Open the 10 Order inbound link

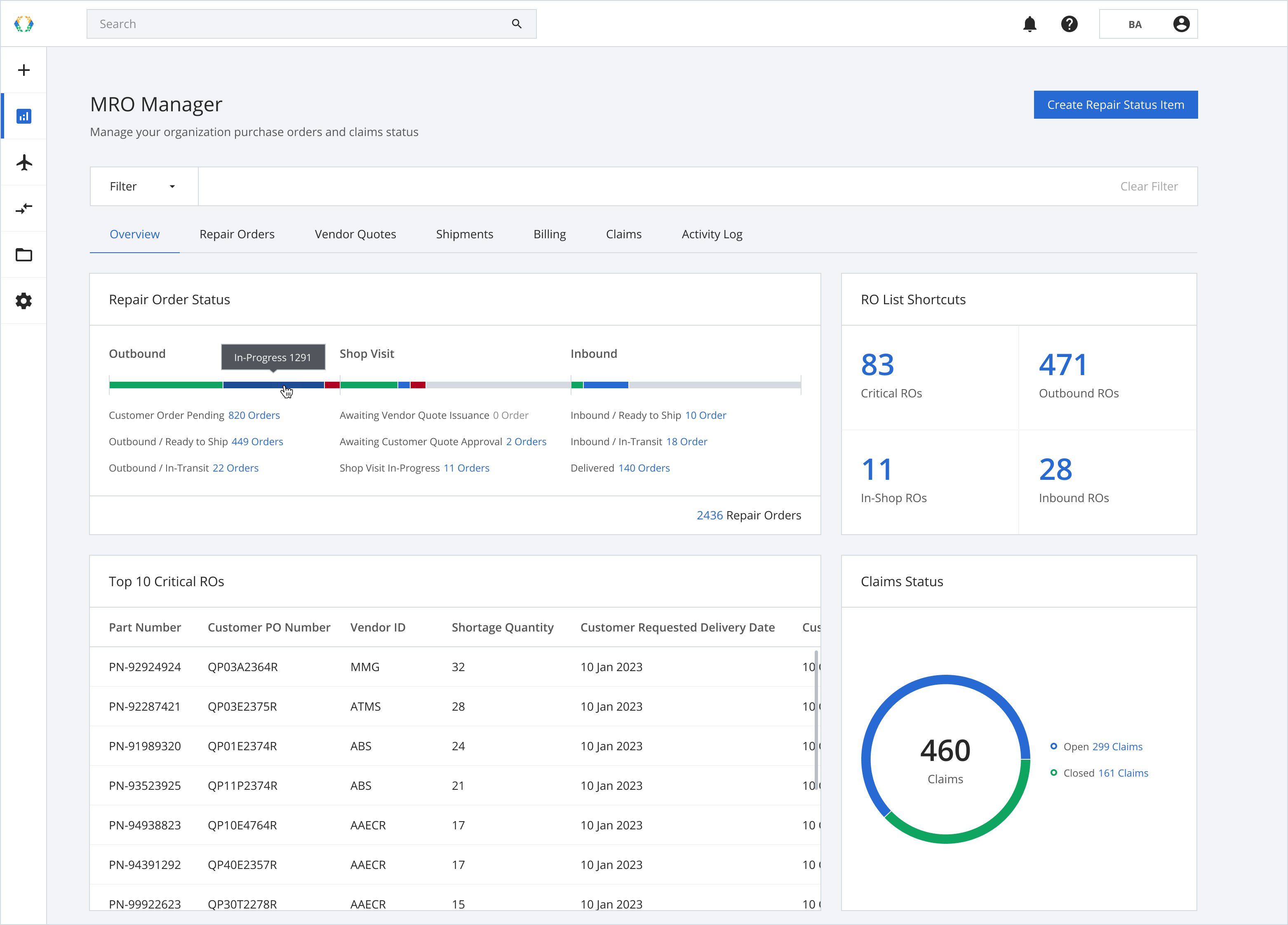(706, 415)
